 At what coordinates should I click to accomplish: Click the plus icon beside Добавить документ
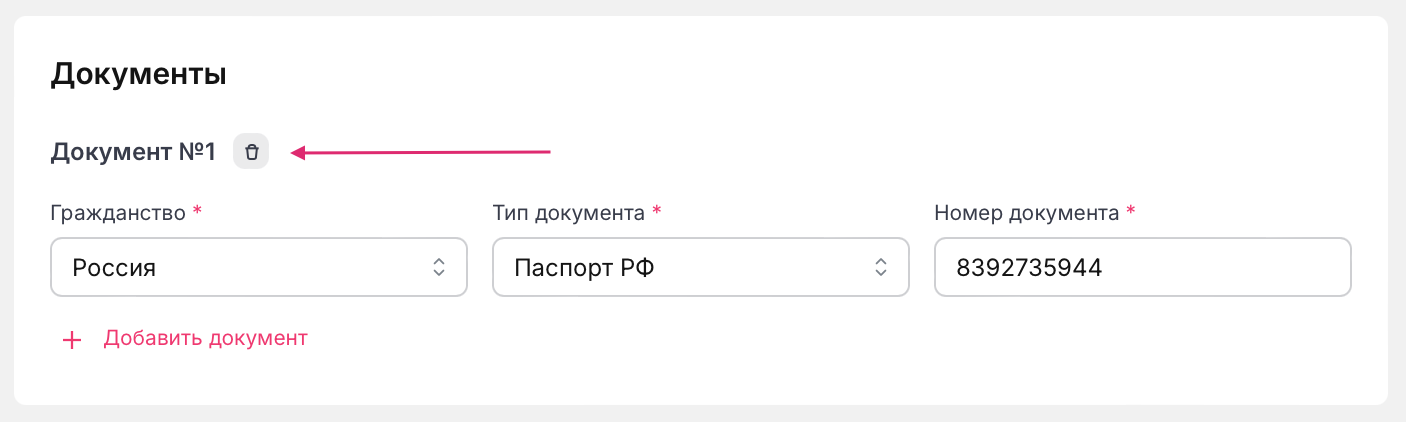[71, 340]
